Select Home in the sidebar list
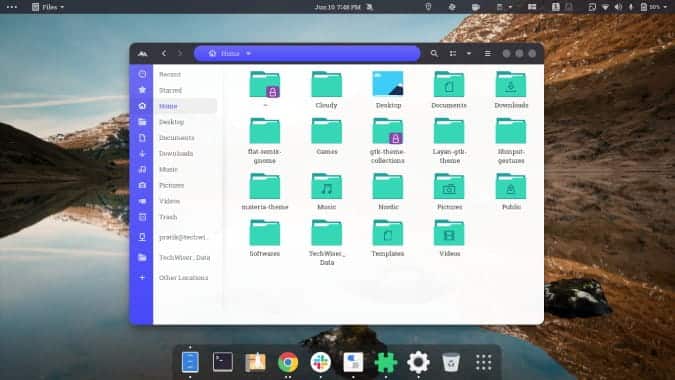This screenshot has width=675, height=380. point(168,106)
